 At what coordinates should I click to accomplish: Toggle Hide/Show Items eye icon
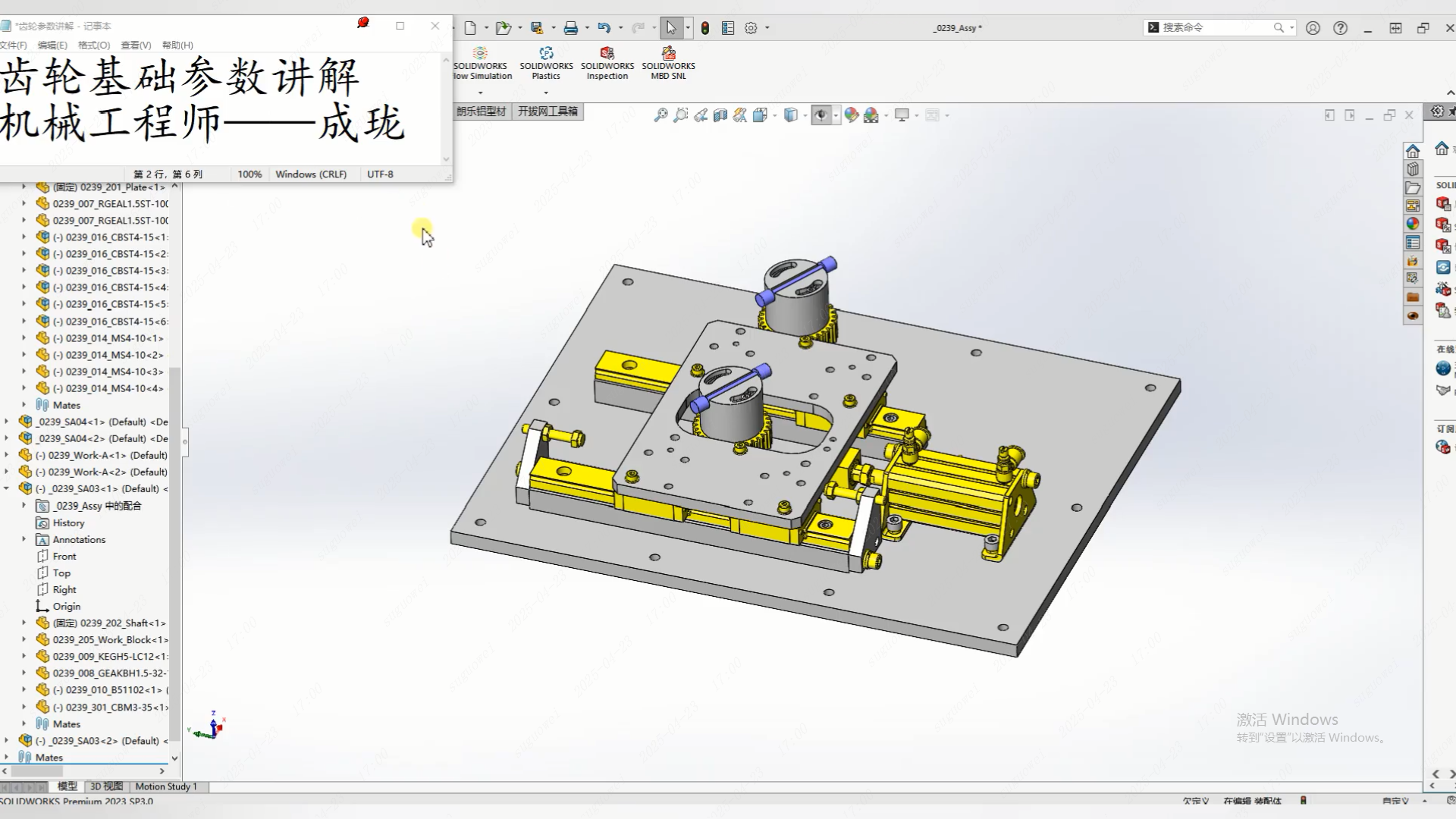point(821,115)
